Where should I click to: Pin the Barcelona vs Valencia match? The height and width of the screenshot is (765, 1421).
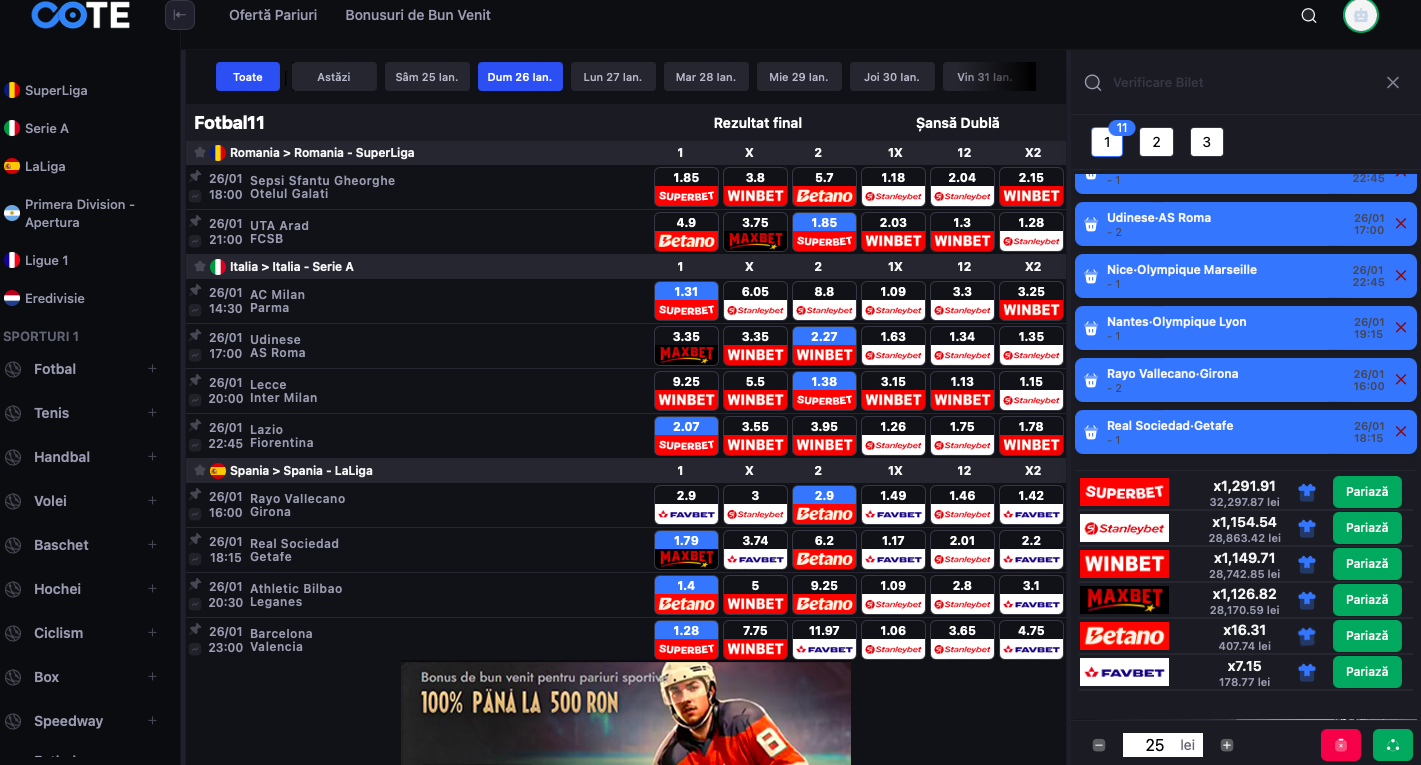(196, 629)
